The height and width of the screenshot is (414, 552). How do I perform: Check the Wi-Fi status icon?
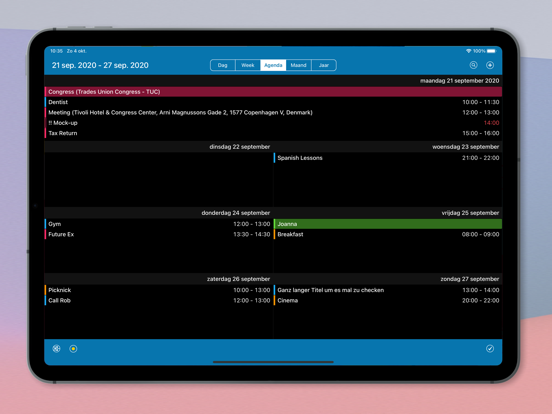469,51
